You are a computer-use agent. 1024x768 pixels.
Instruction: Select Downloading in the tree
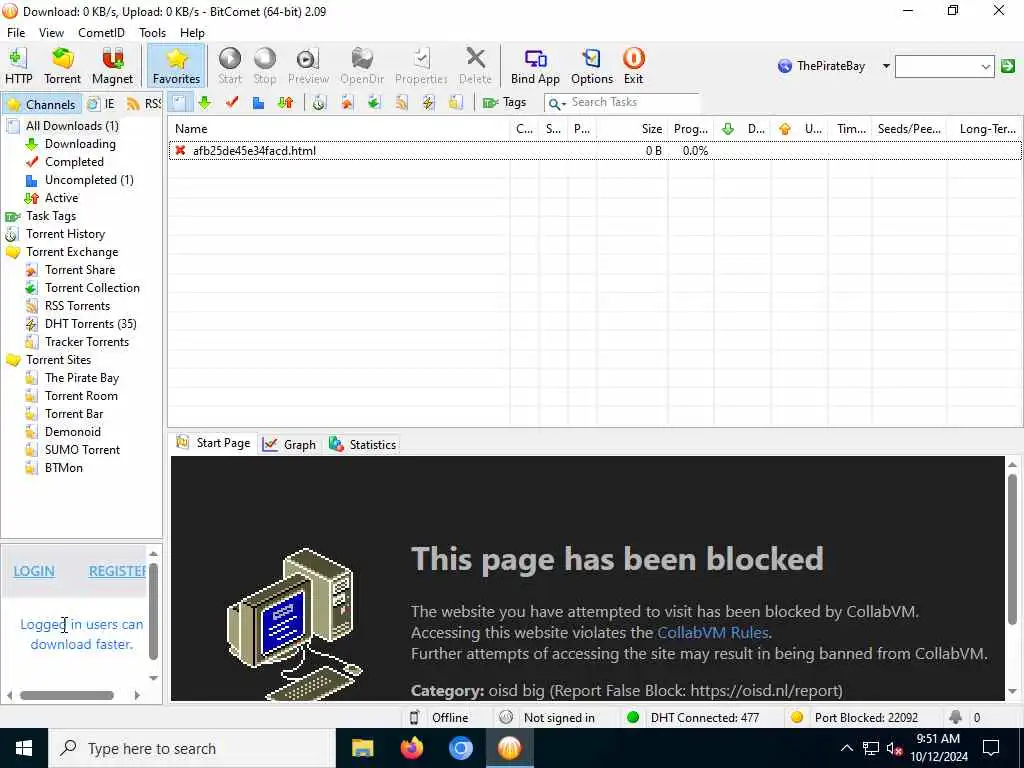[x=80, y=144]
